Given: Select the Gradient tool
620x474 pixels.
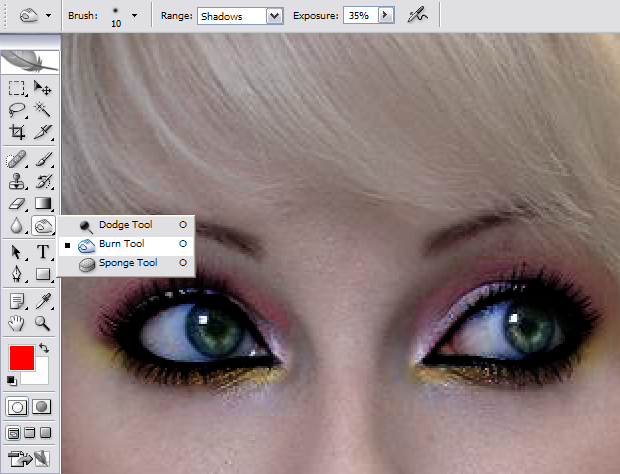Looking at the screenshot, I should (x=42, y=204).
